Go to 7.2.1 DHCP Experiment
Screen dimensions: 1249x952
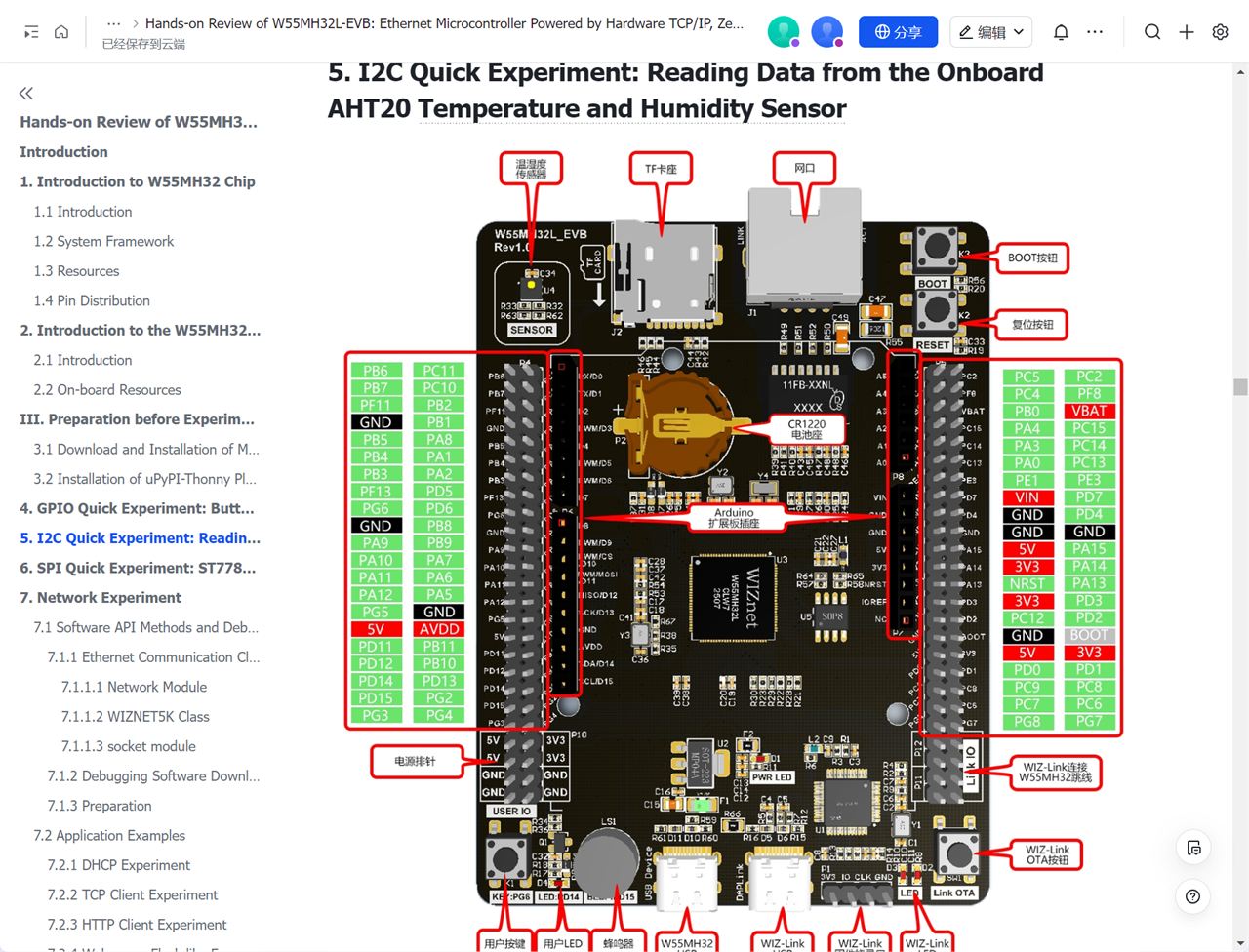(119, 865)
